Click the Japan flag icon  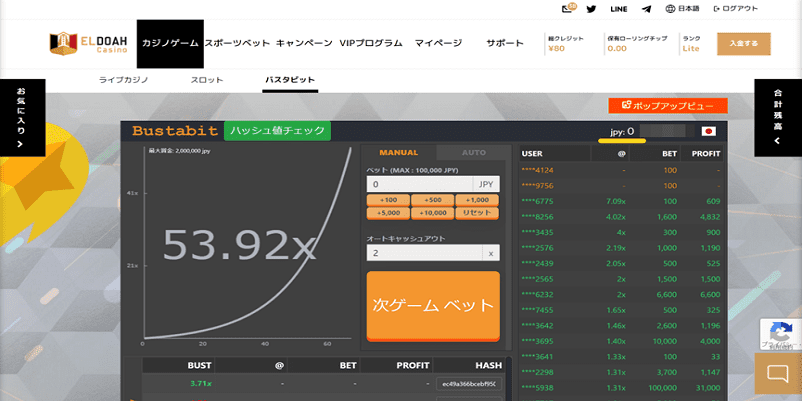click(x=708, y=131)
